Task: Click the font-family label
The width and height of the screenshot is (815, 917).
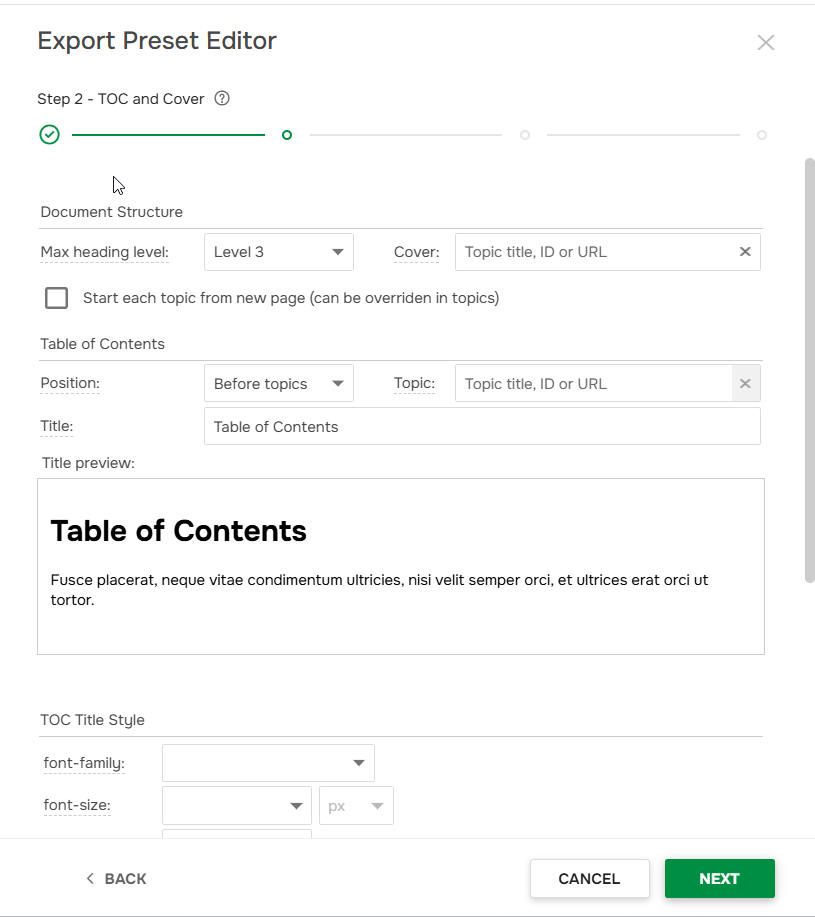Action: (84, 763)
